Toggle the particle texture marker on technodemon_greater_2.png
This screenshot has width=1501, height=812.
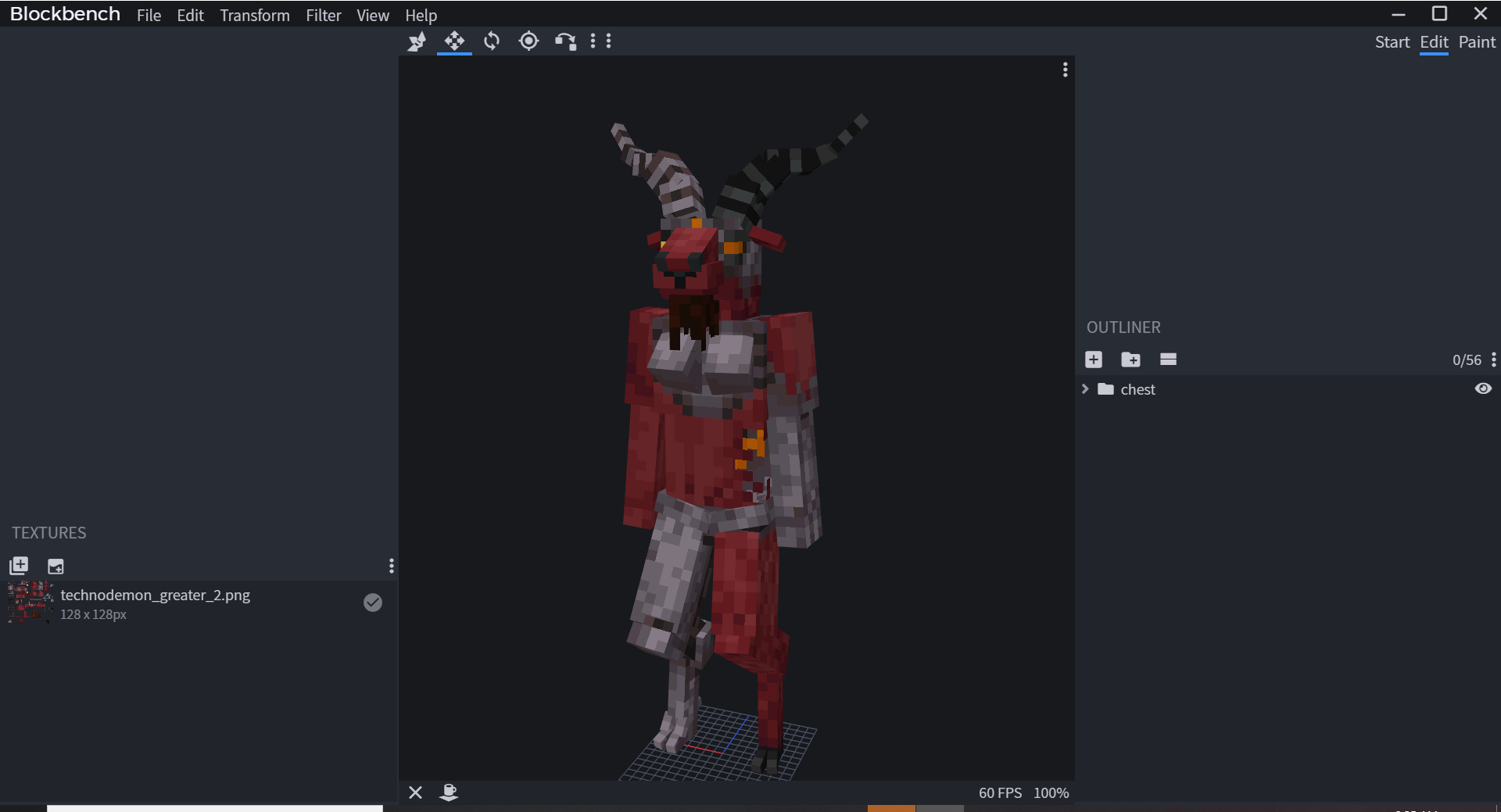tap(373, 602)
